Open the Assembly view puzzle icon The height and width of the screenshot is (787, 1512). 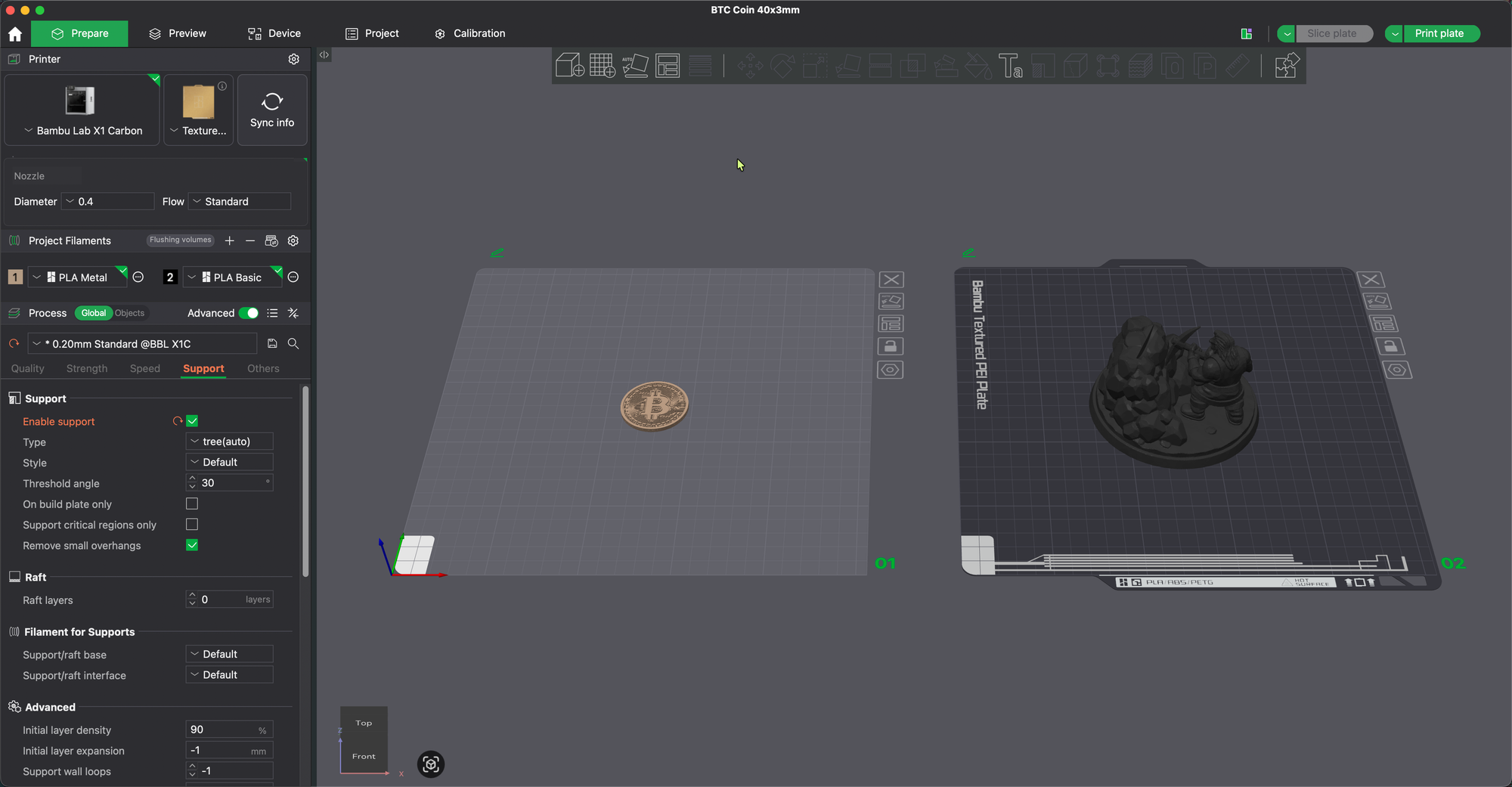[1287, 66]
